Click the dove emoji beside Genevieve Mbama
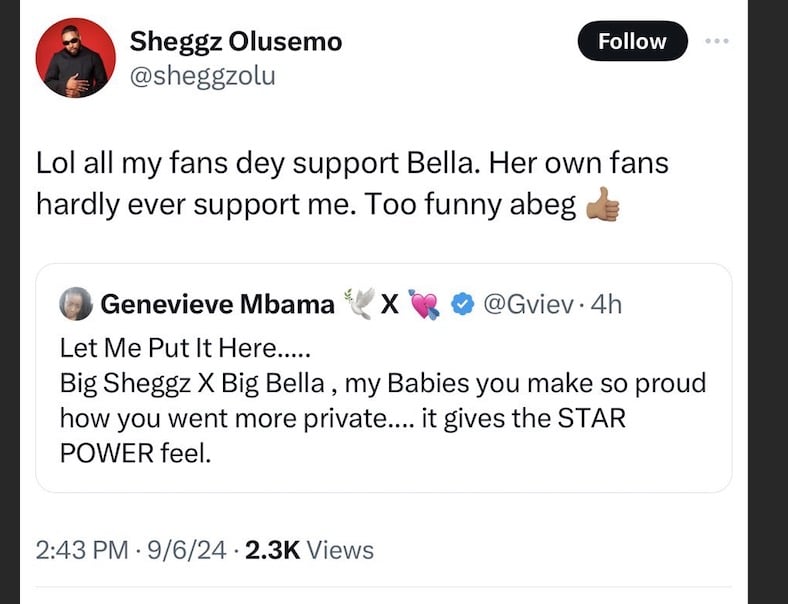 tap(357, 304)
